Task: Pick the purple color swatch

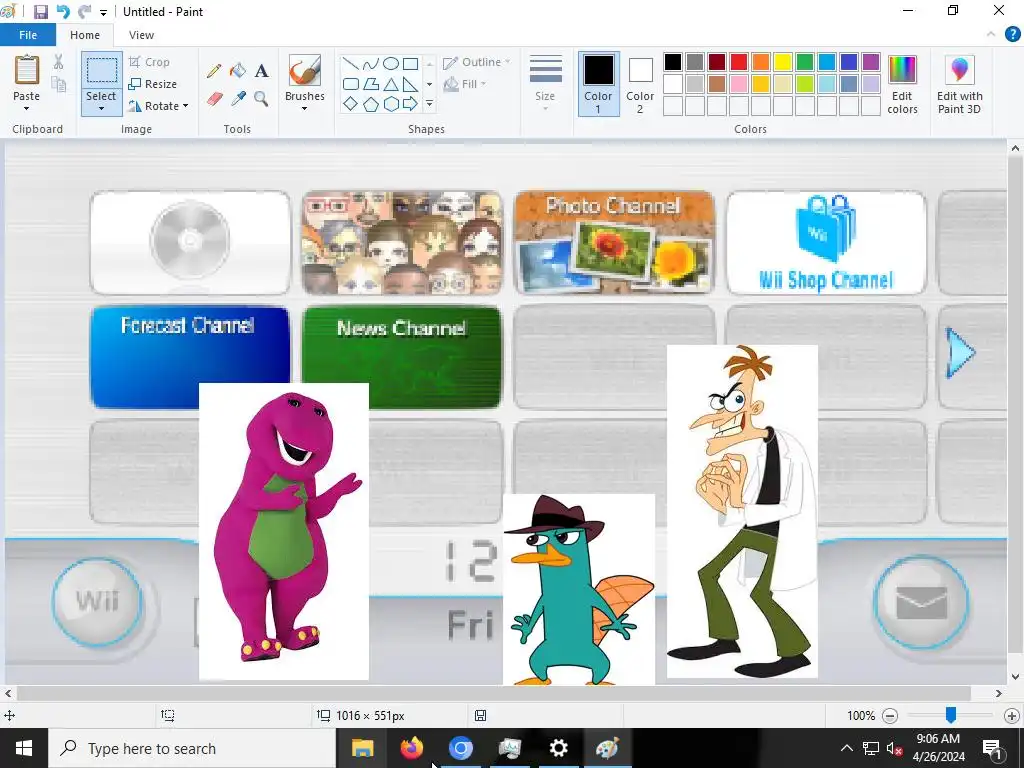Action: pos(871,62)
